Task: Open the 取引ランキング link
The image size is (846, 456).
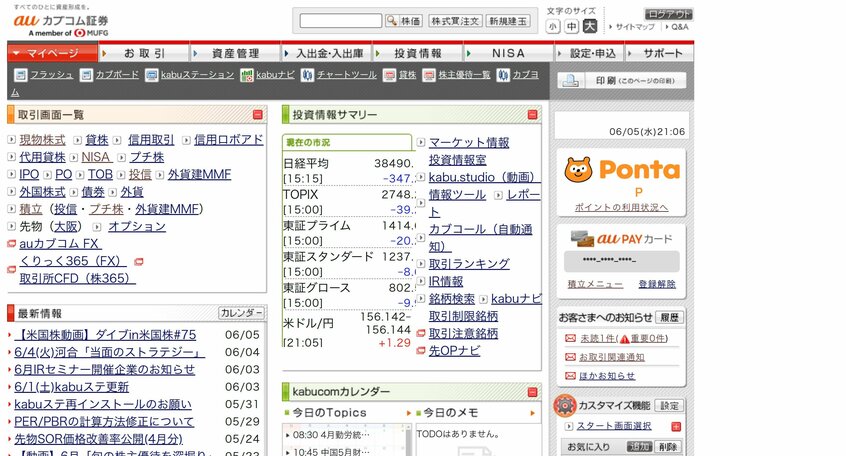Action: point(469,264)
